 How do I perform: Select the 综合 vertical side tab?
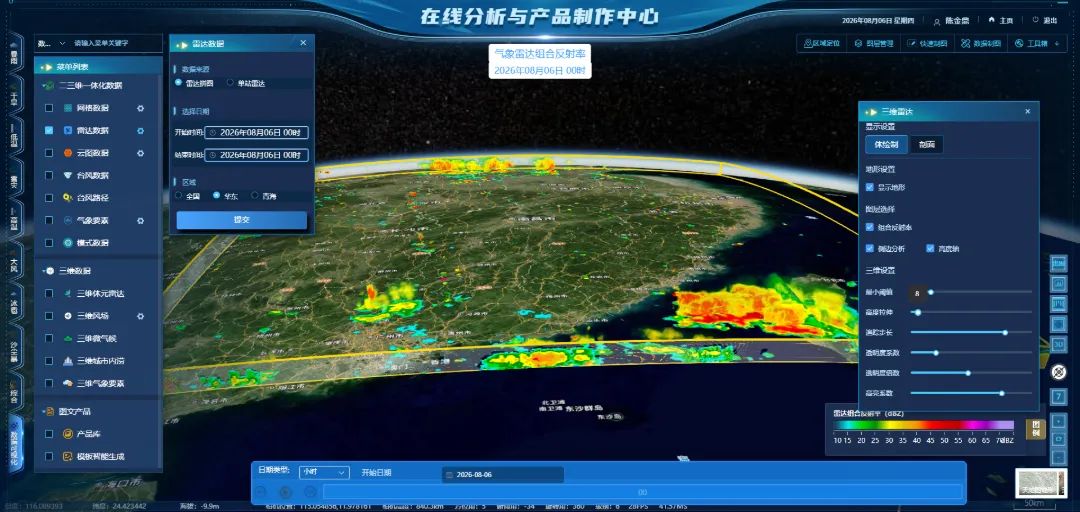(14, 393)
